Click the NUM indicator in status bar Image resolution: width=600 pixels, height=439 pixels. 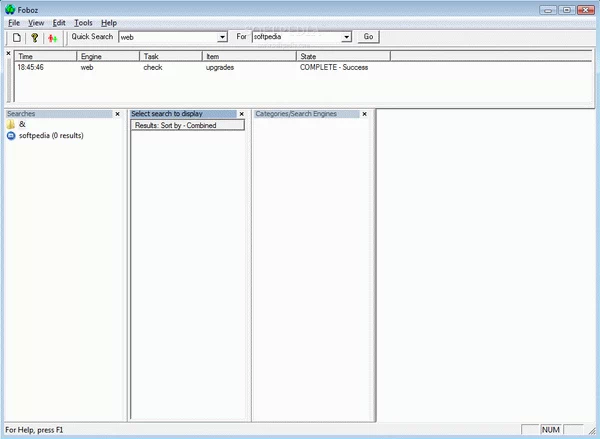(551, 430)
